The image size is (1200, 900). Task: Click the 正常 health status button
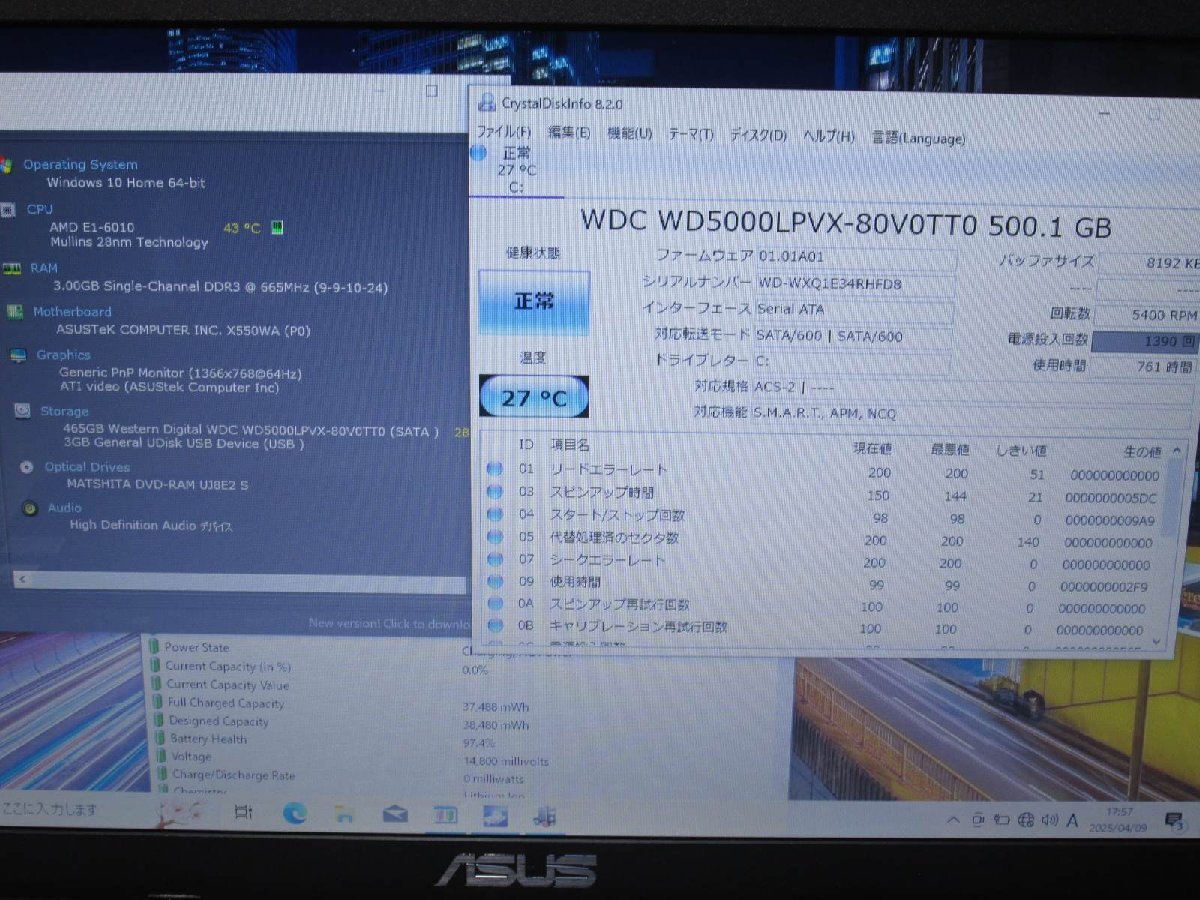534,302
